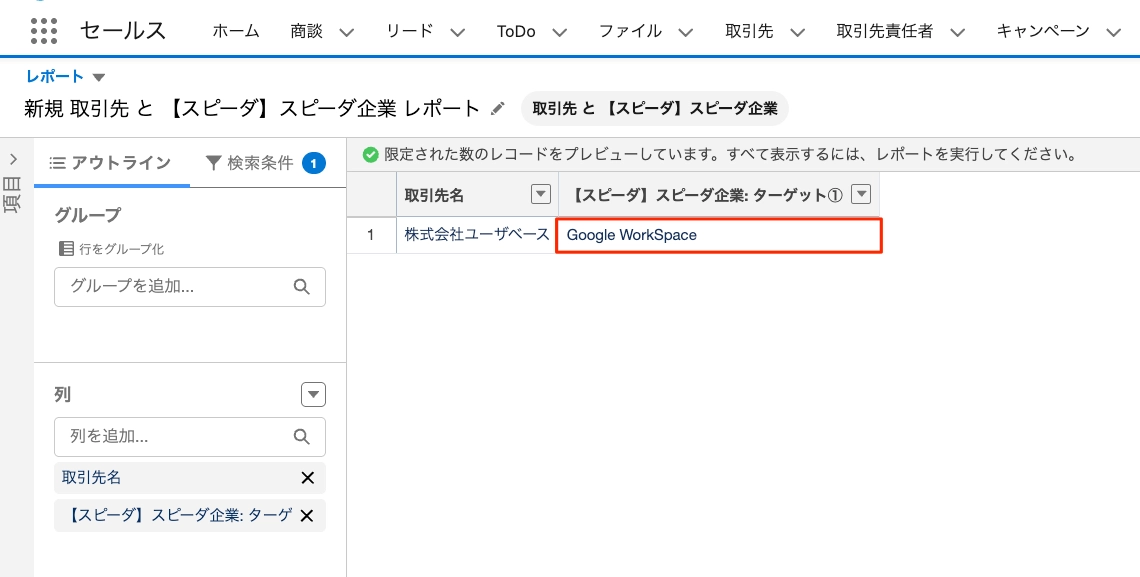Click the pencil icon to rename report
This screenshot has width=1140, height=577.
pyautogui.click(x=498, y=108)
